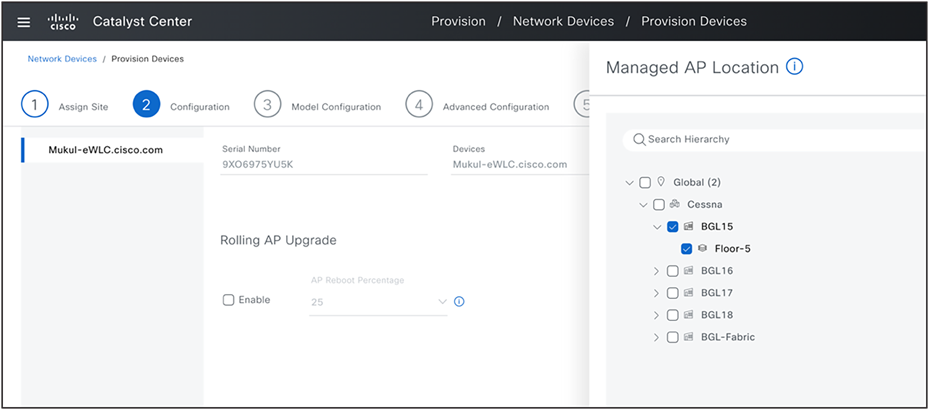This screenshot has height=410, width=929.
Task: Click the Floor-5 floor icon
Action: click(702, 249)
